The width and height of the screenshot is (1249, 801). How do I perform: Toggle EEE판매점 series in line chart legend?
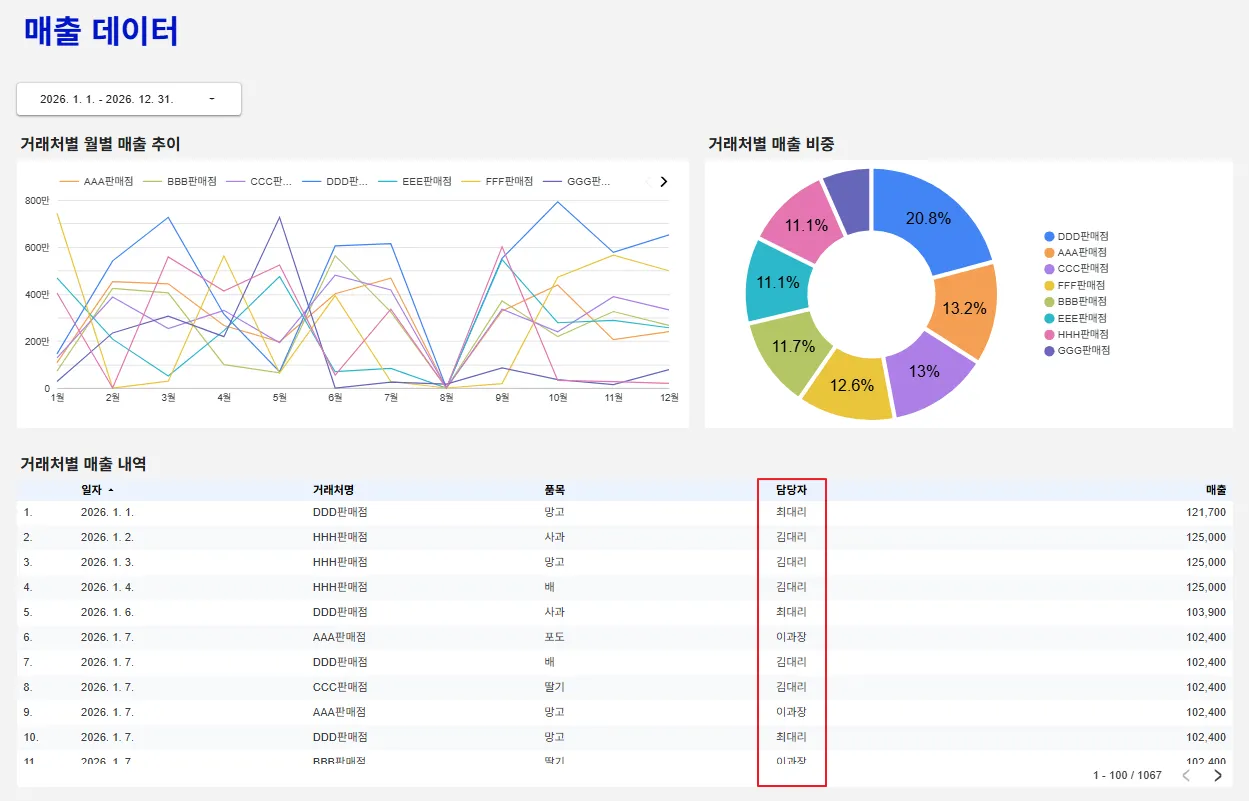[x=415, y=182]
